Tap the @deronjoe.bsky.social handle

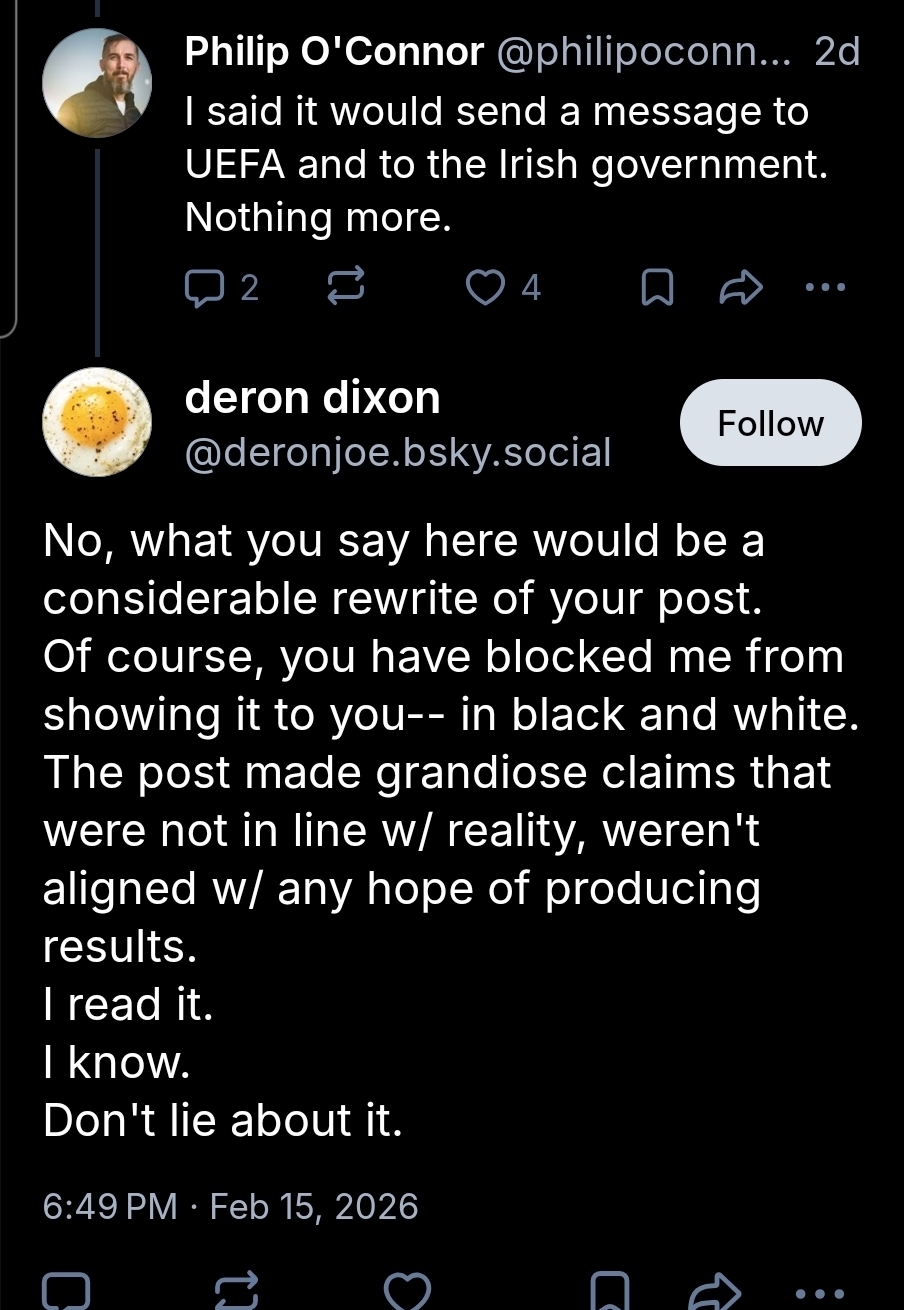click(397, 453)
